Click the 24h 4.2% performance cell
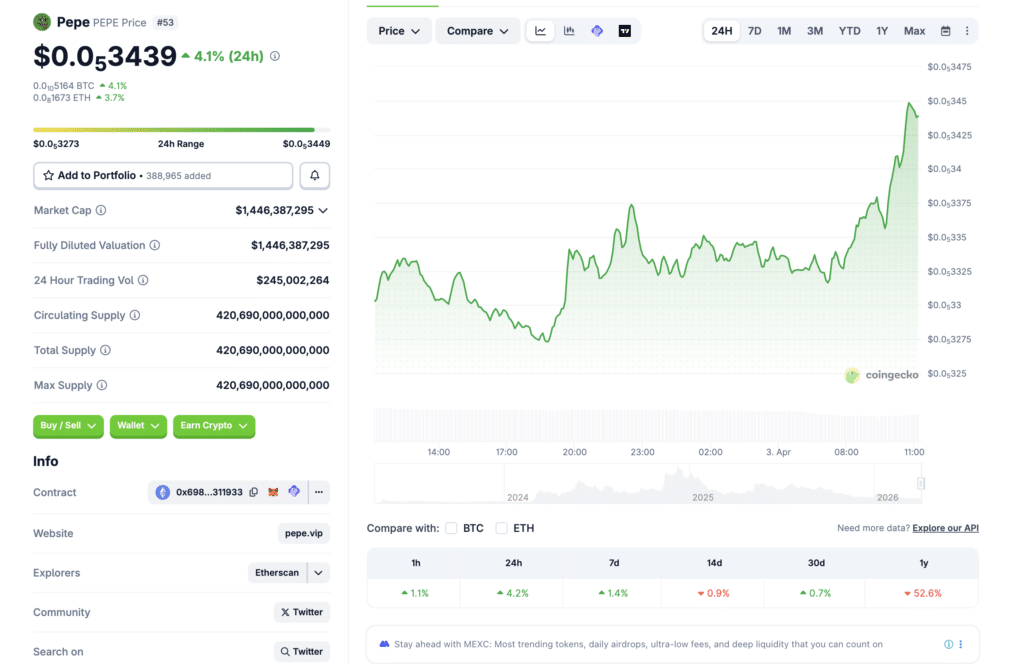 pyautogui.click(x=513, y=593)
